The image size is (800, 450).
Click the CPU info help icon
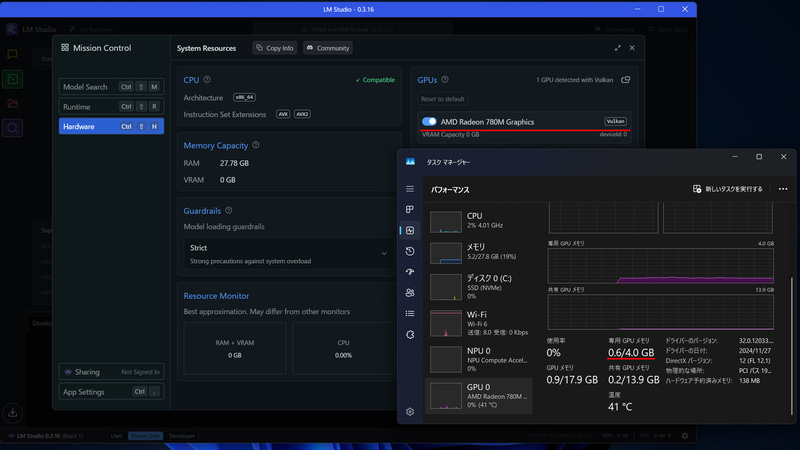207,80
